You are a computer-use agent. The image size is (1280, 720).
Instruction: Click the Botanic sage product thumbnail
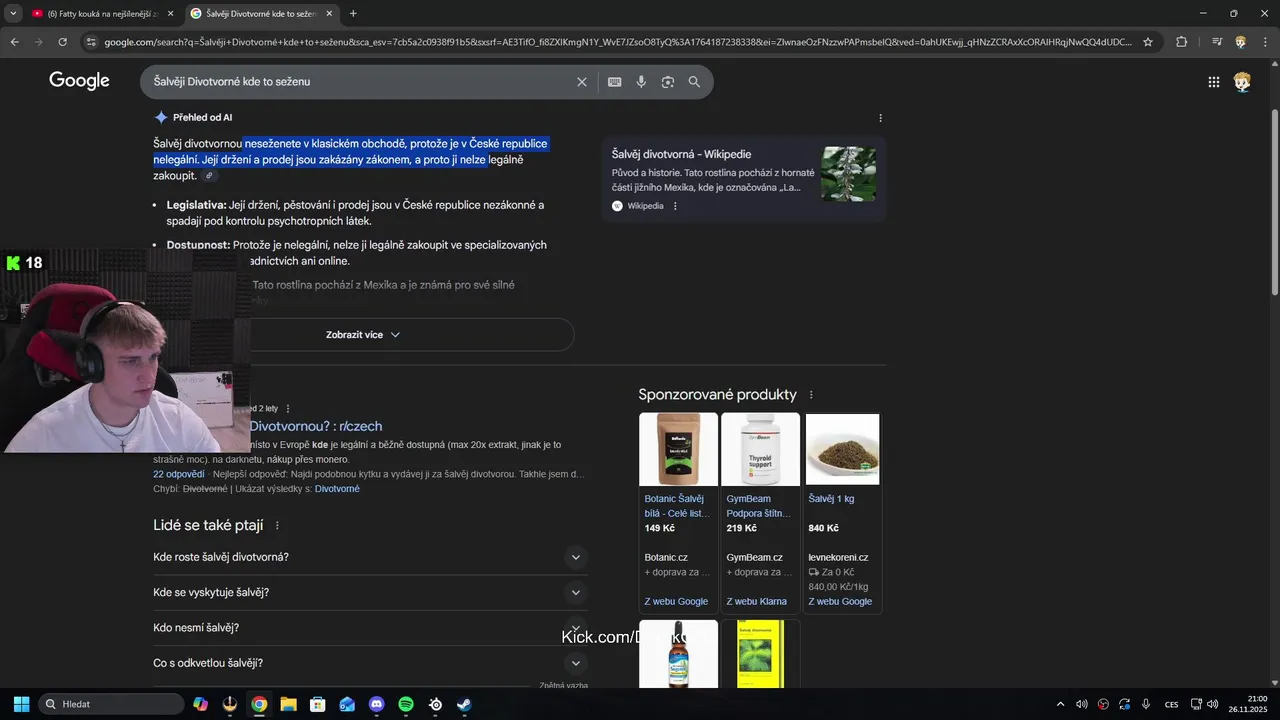click(x=678, y=449)
